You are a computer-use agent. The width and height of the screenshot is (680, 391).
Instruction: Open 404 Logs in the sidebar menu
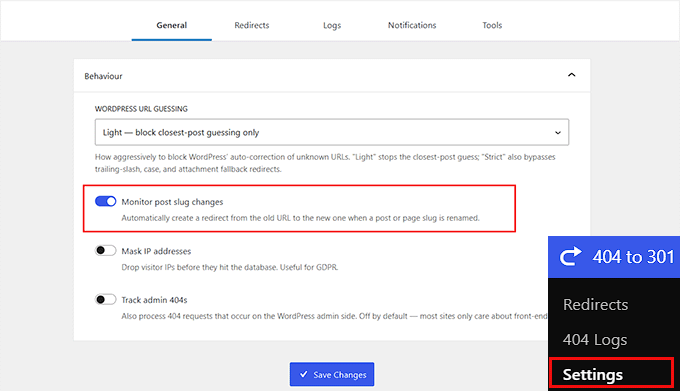pyautogui.click(x=595, y=340)
